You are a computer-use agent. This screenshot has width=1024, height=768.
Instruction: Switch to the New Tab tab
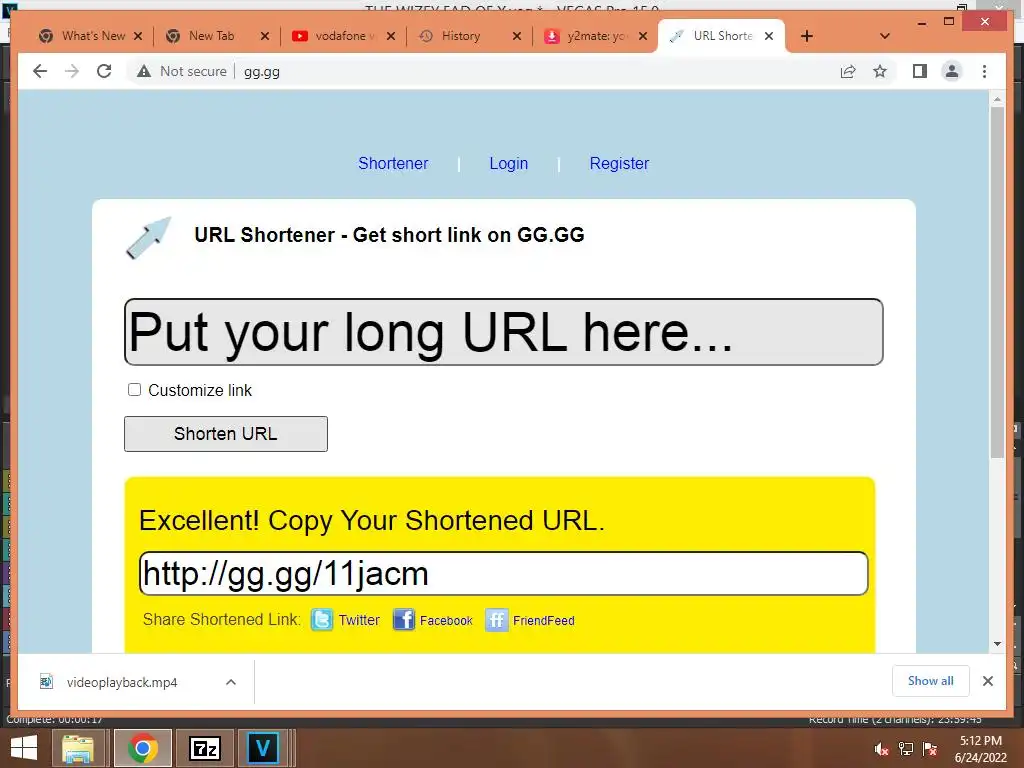pyautogui.click(x=210, y=36)
